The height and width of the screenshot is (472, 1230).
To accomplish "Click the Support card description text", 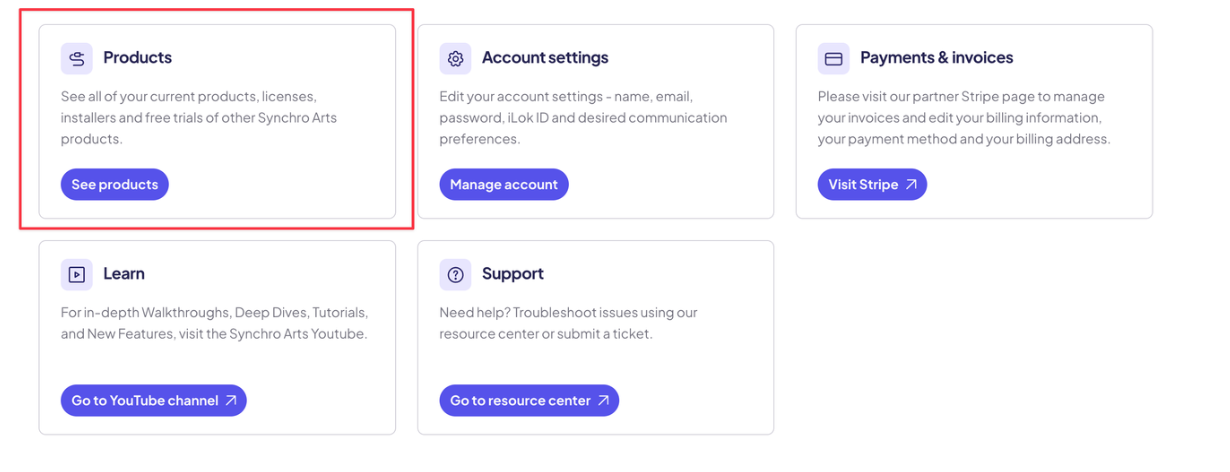I will click(x=567, y=323).
